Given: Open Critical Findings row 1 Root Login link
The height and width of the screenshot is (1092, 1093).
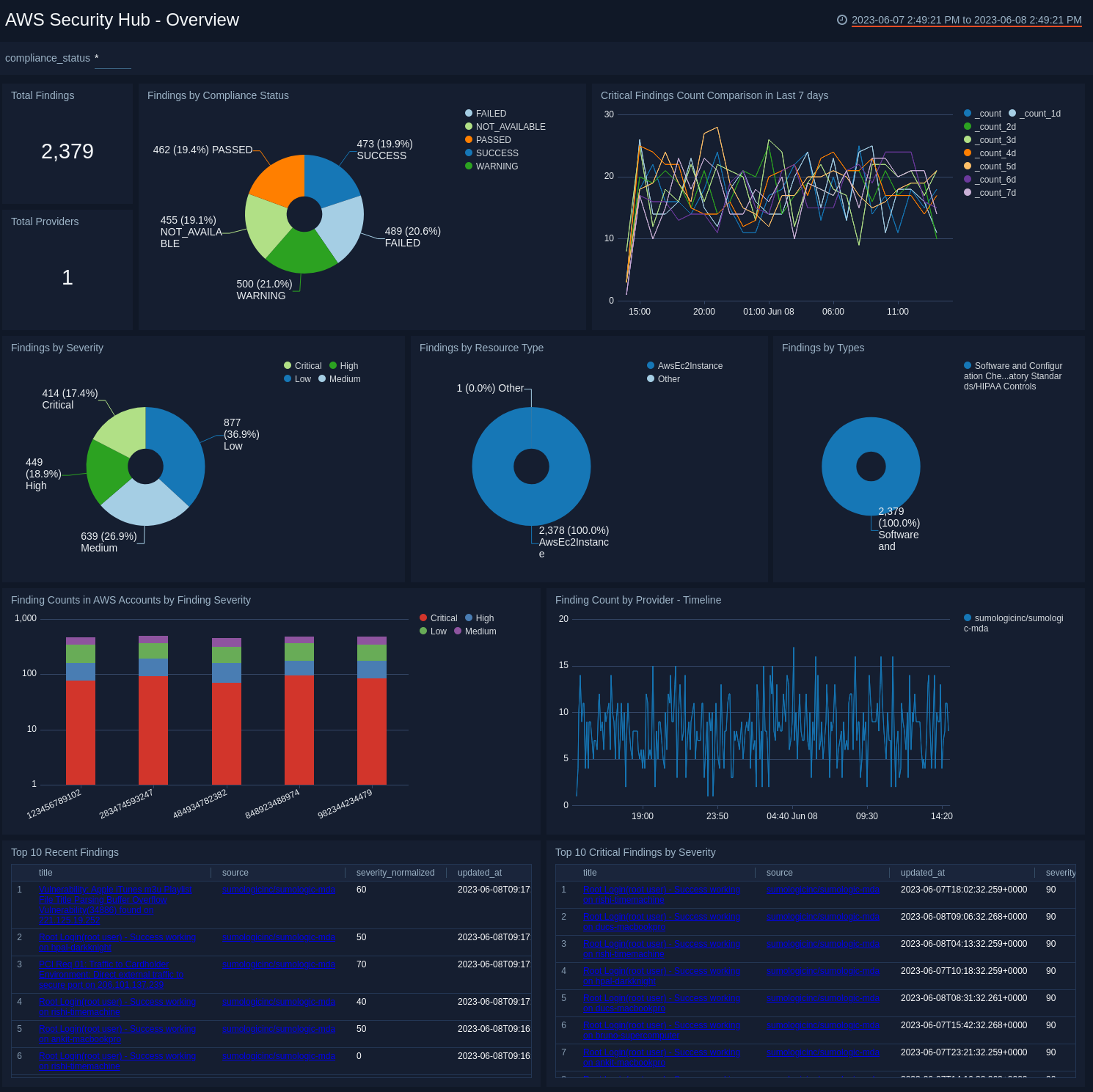Looking at the screenshot, I should [662, 895].
